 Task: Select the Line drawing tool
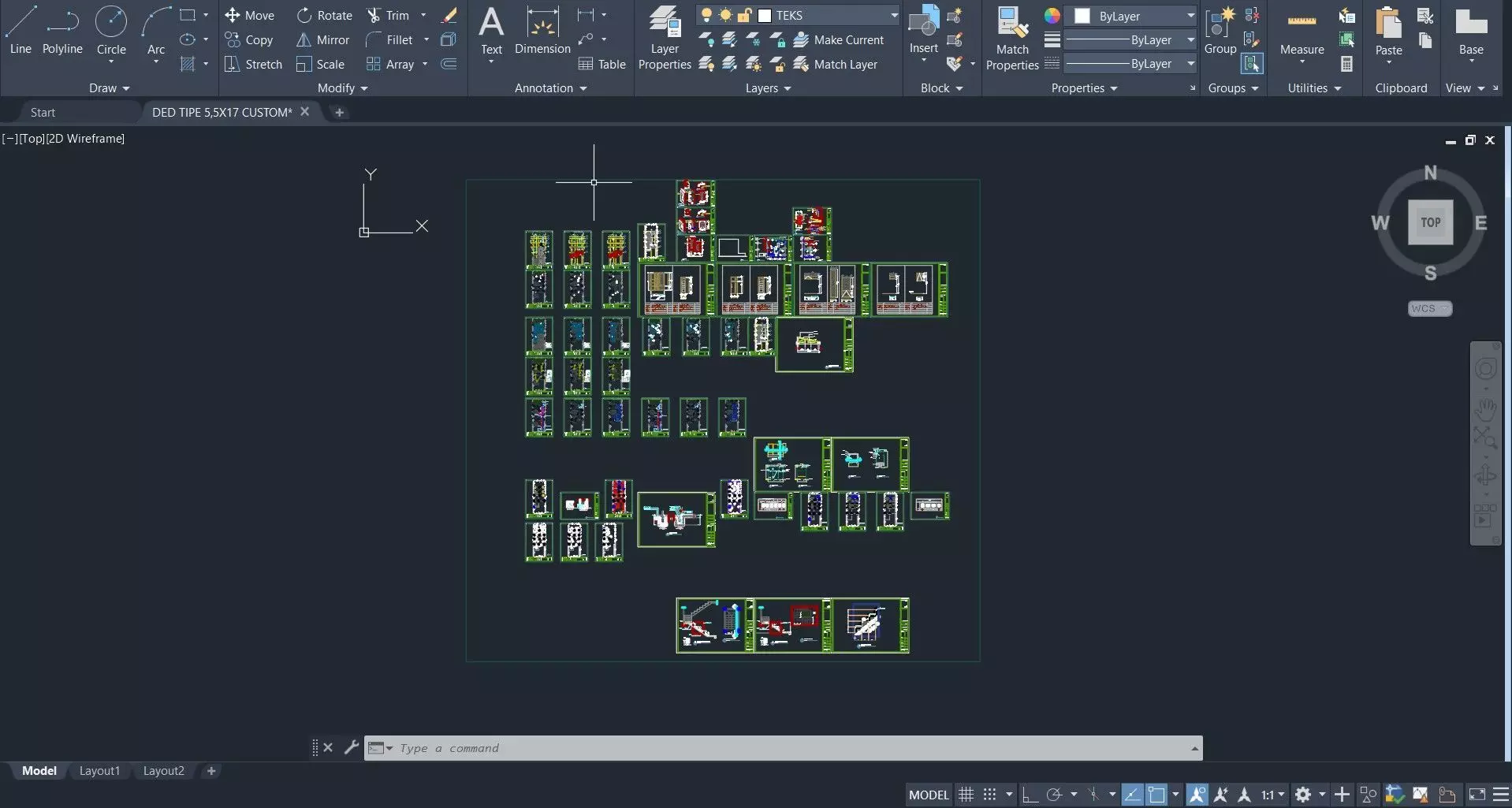click(20, 32)
